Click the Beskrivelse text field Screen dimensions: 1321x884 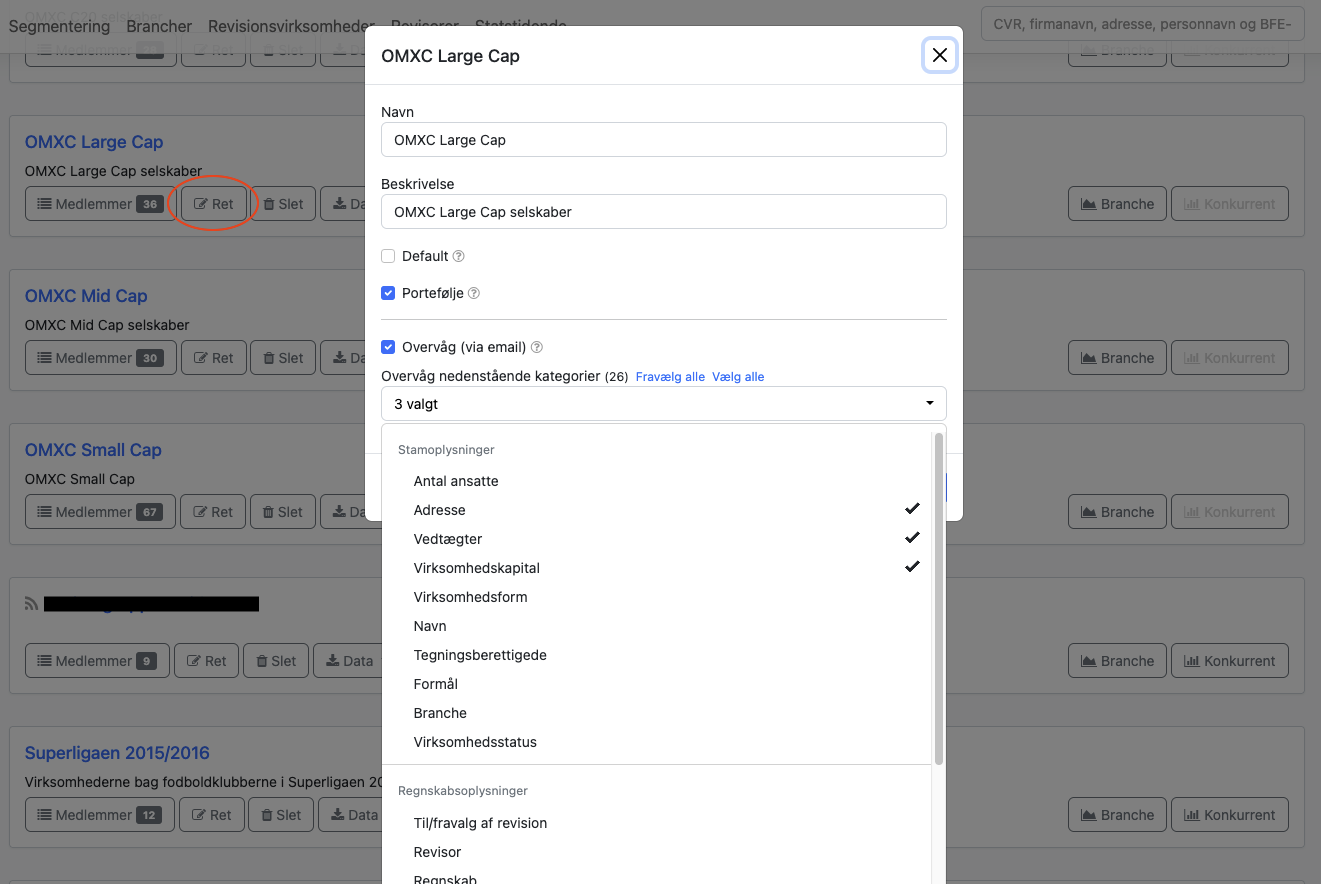click(x=663, y=212)
